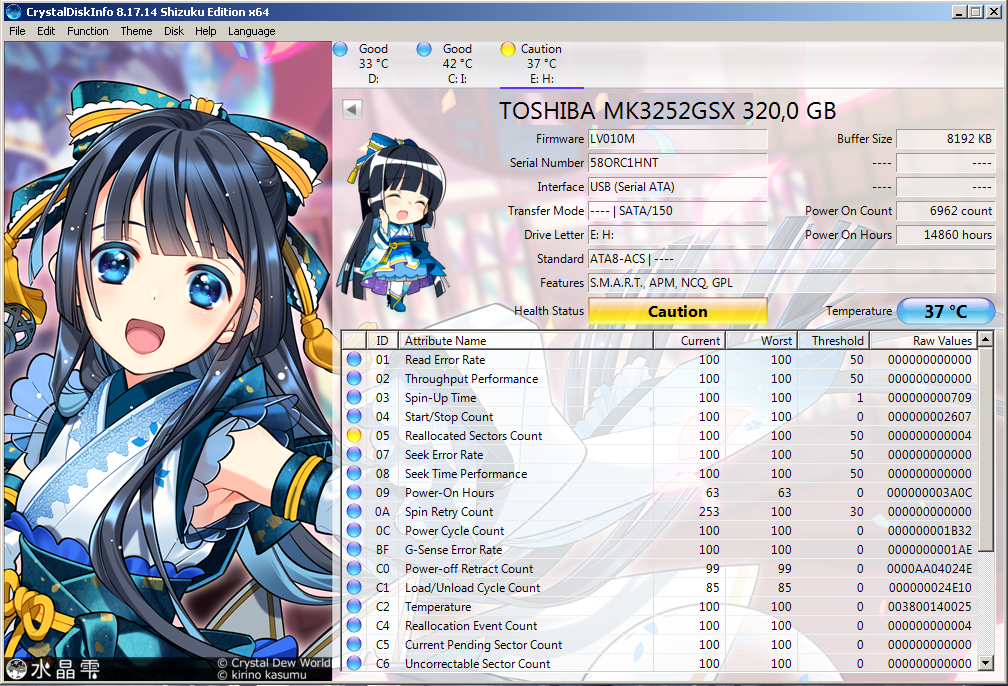Click the Power On Count value 6962 count
The width and height of the screenshot is (1008, 686).
(946, 211)
